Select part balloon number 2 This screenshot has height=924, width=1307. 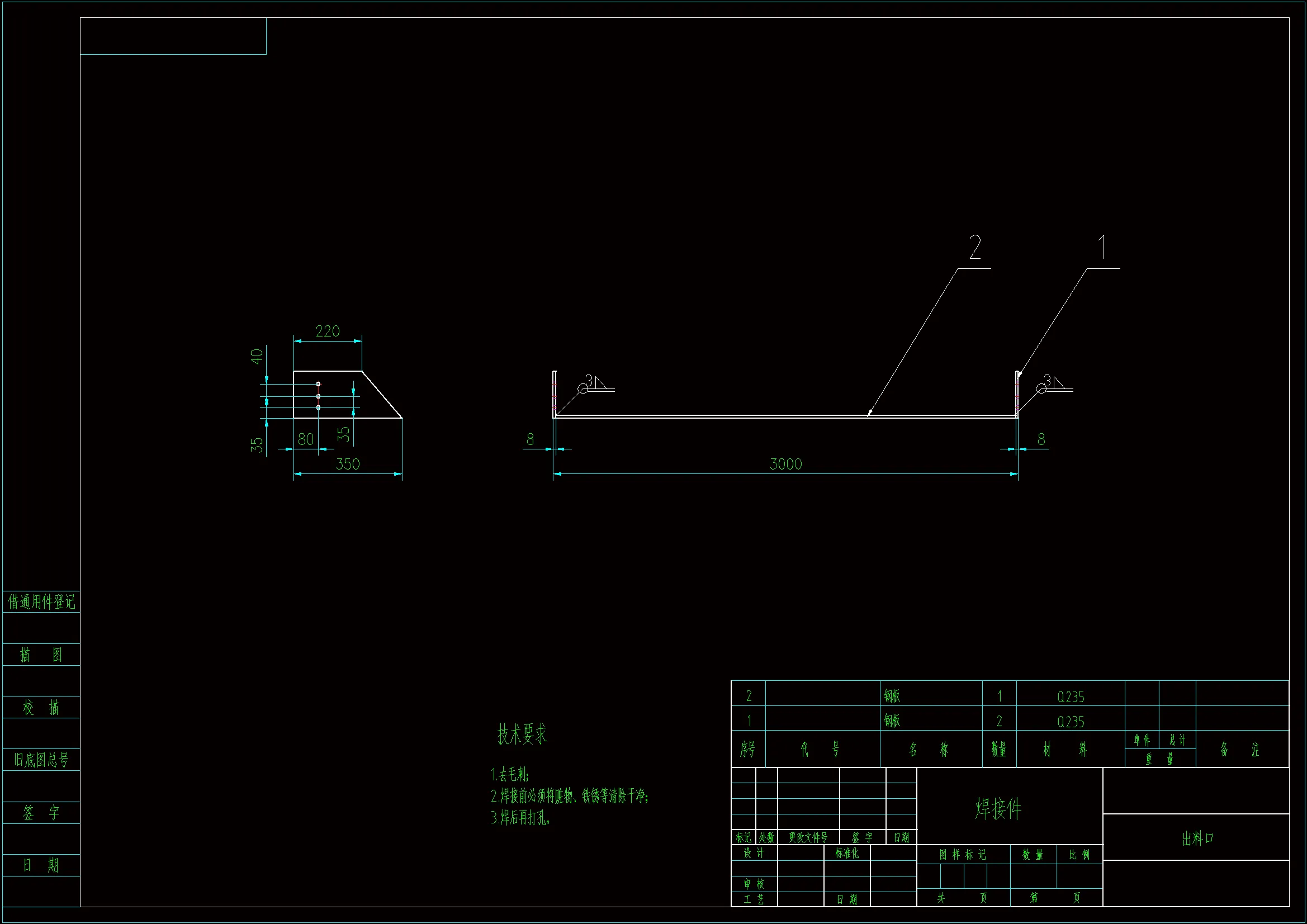[x=975, y=248]
